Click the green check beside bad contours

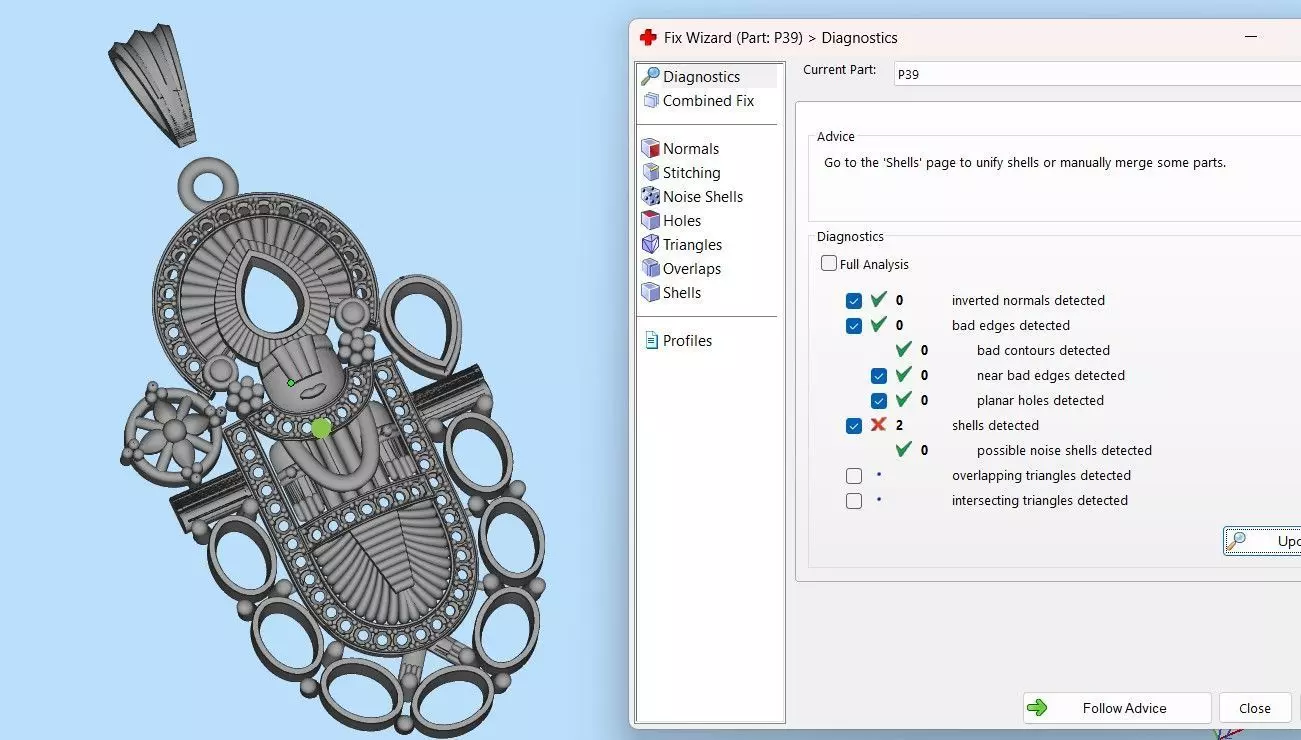click(904, 350)
